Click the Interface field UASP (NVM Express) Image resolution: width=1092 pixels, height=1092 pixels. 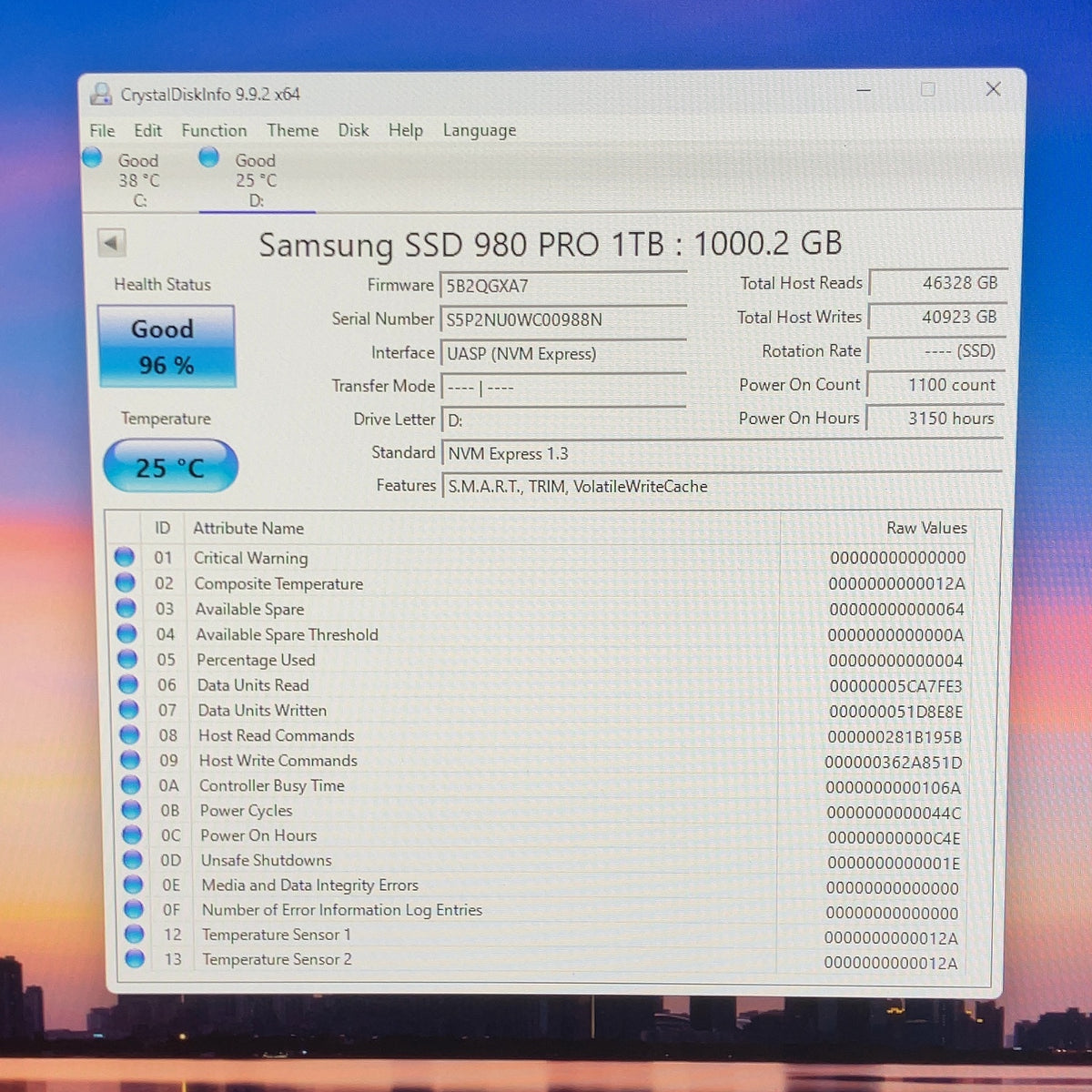point(563,353)
